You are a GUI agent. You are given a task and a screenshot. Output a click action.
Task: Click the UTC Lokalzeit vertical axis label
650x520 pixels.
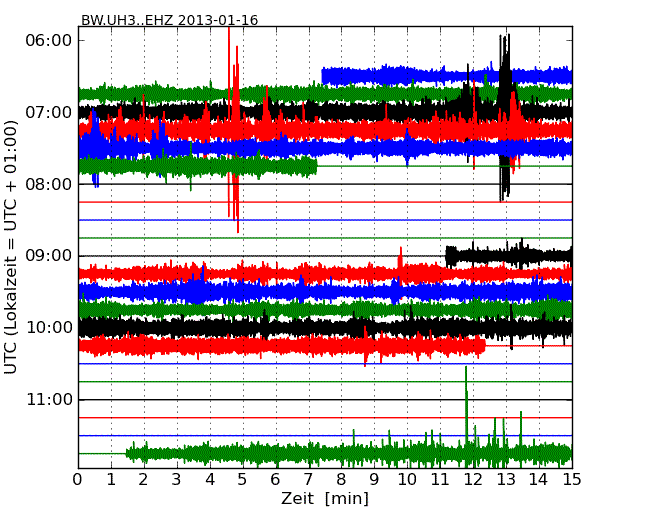(11, 247)
